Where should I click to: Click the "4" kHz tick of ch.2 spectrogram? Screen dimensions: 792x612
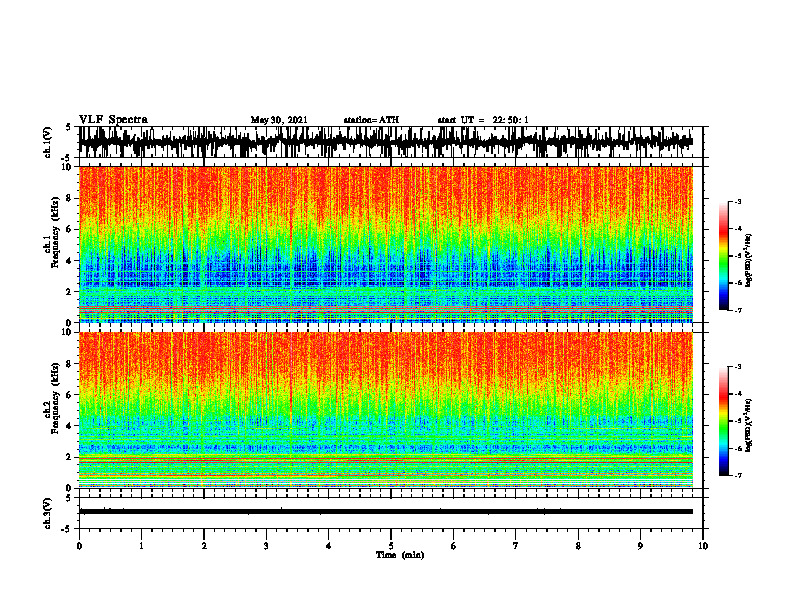(x=70, y=426)
